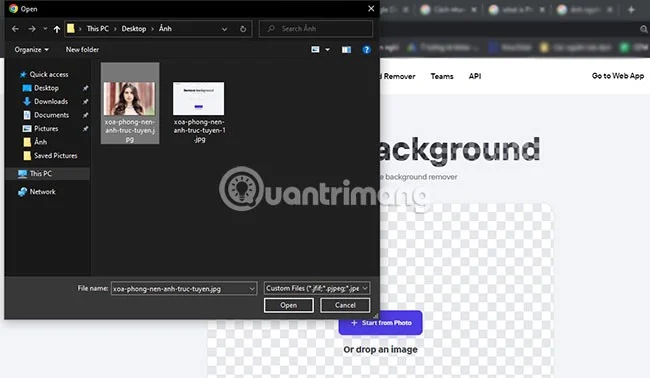Open Documents in the sidebar

51,115
